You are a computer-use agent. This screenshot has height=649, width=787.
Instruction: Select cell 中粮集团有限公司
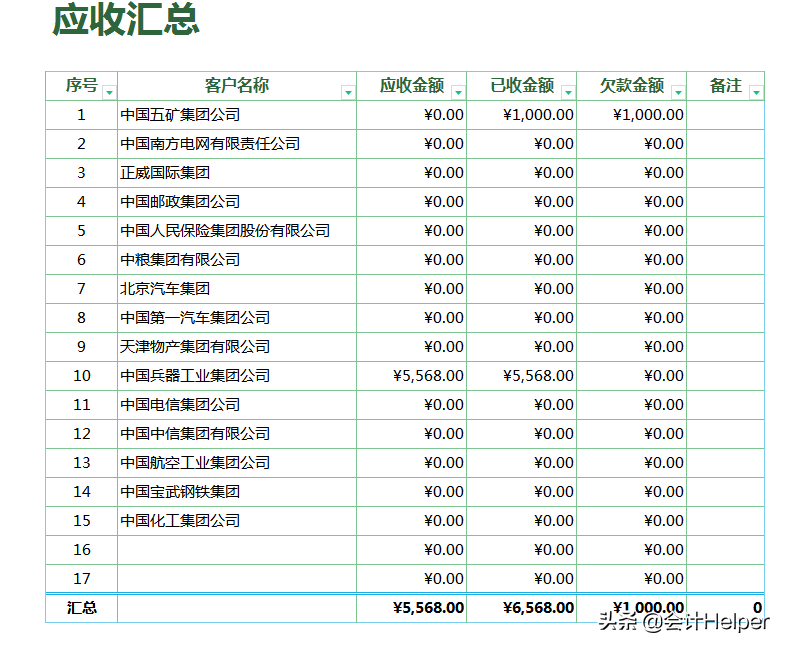237,260
